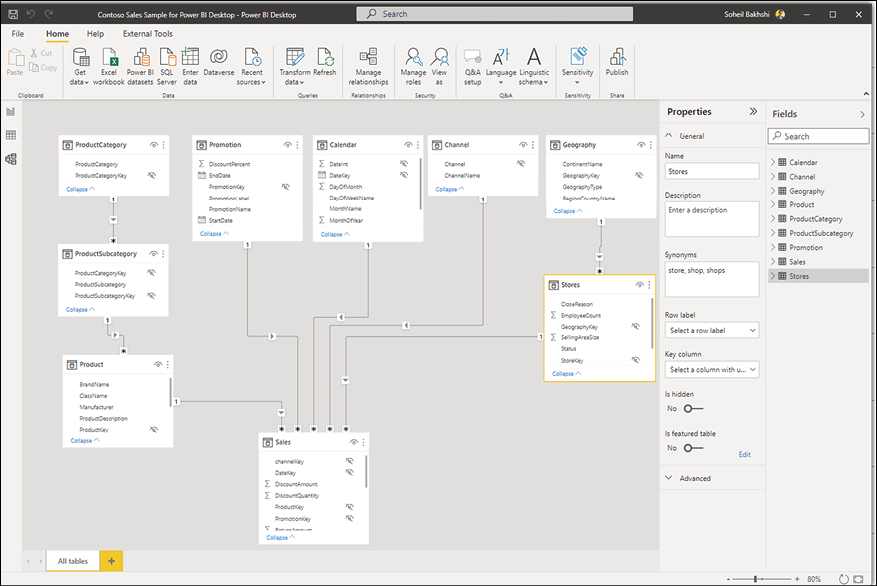Switch to Model view in sidebar
The height and width of the screenshot is (586, 877).
pyautogui.click(x=11, y=159)
